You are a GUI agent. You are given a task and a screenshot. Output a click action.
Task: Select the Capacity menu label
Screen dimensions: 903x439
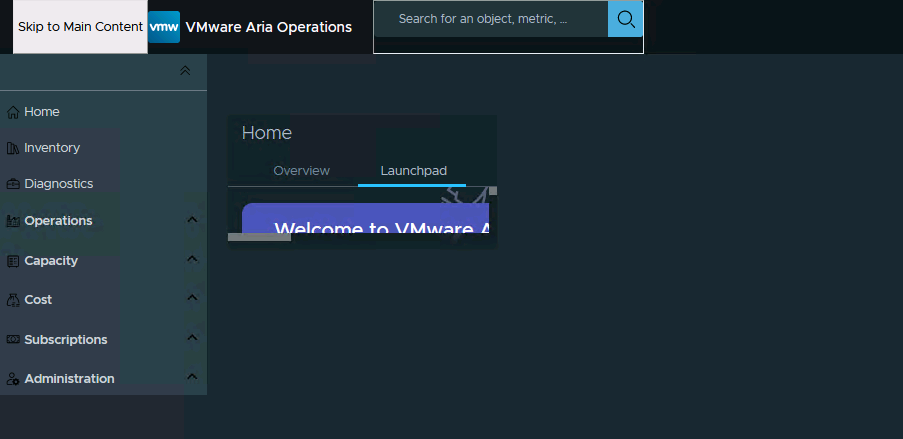coord(51,260)
